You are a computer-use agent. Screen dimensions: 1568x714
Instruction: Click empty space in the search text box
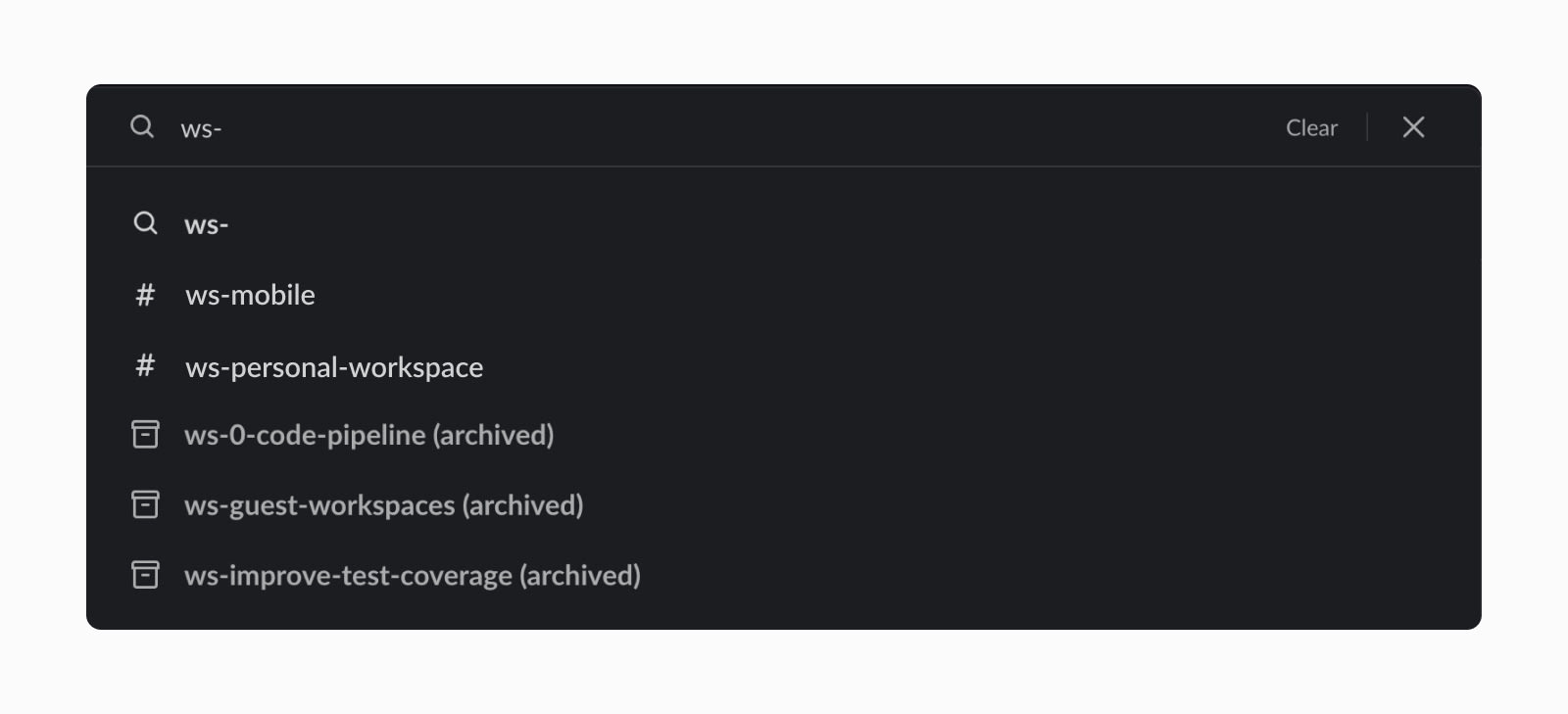(x=745, y=127)
